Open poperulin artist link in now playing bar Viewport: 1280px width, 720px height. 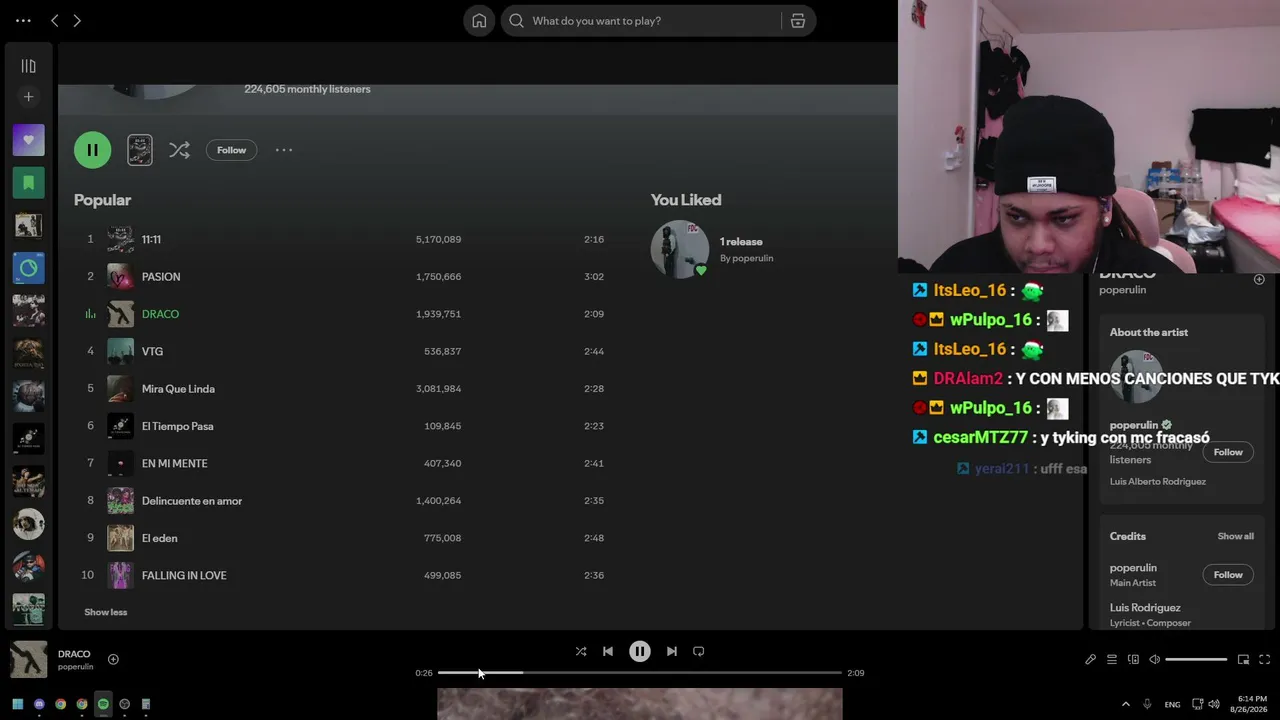75,667
